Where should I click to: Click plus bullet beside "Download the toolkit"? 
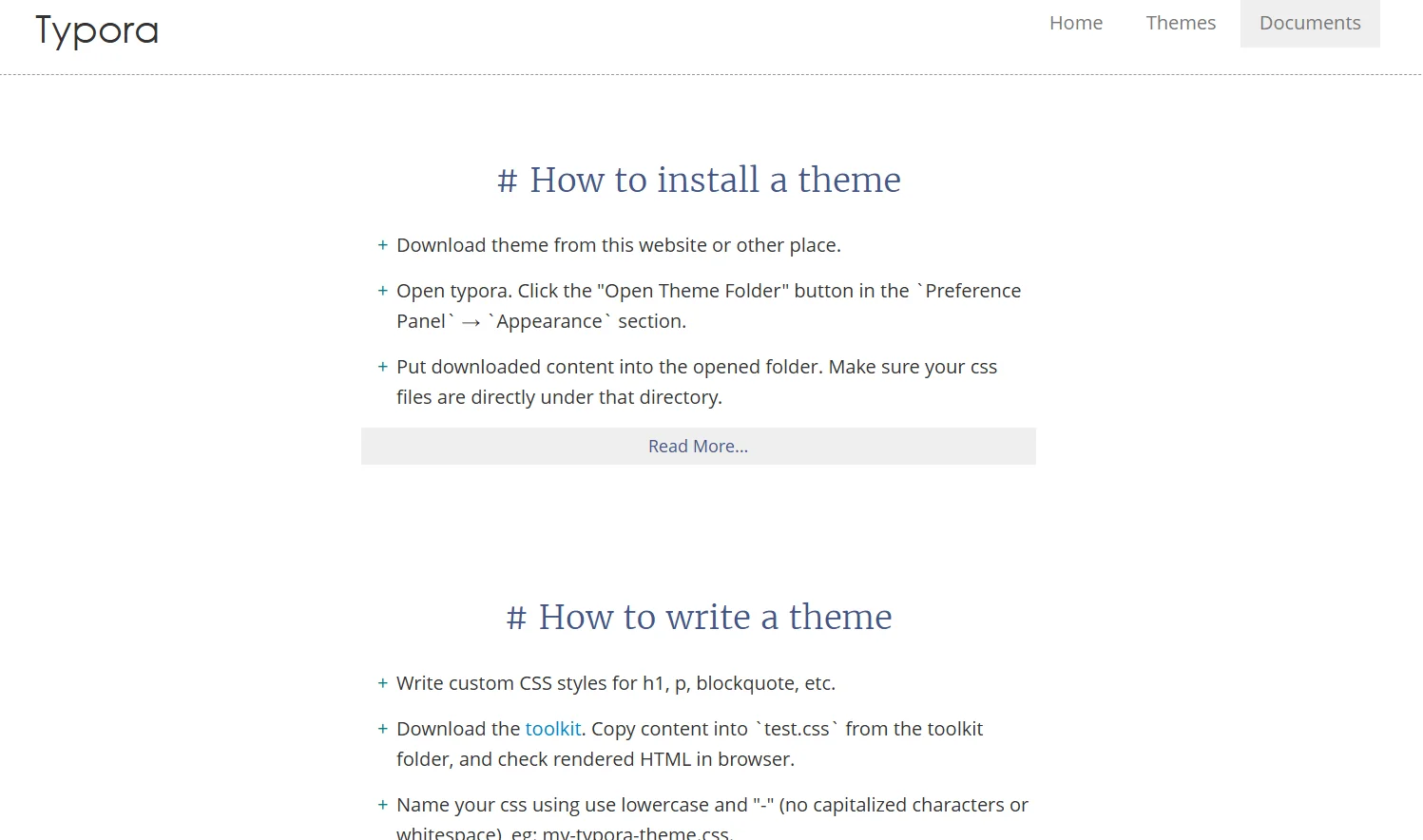(x=382, y=729)
